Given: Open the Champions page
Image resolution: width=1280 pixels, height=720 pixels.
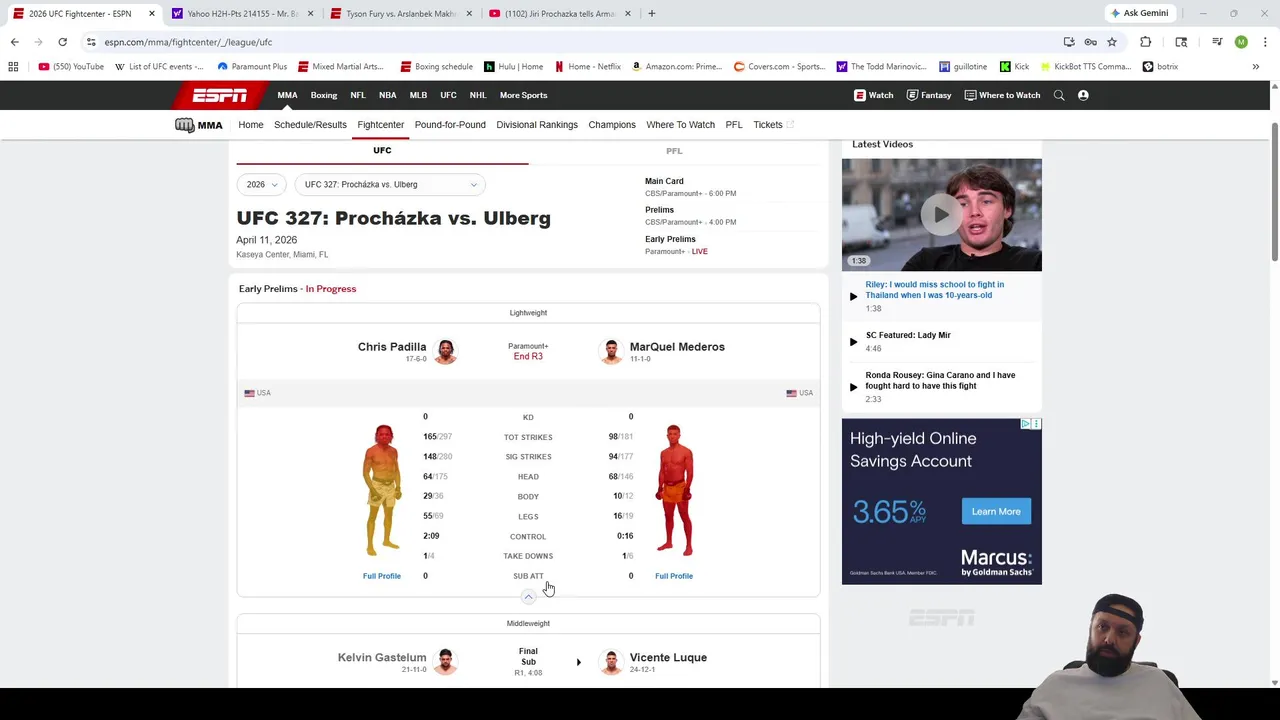Looking at the screenshot, I should tap(612, 125).
